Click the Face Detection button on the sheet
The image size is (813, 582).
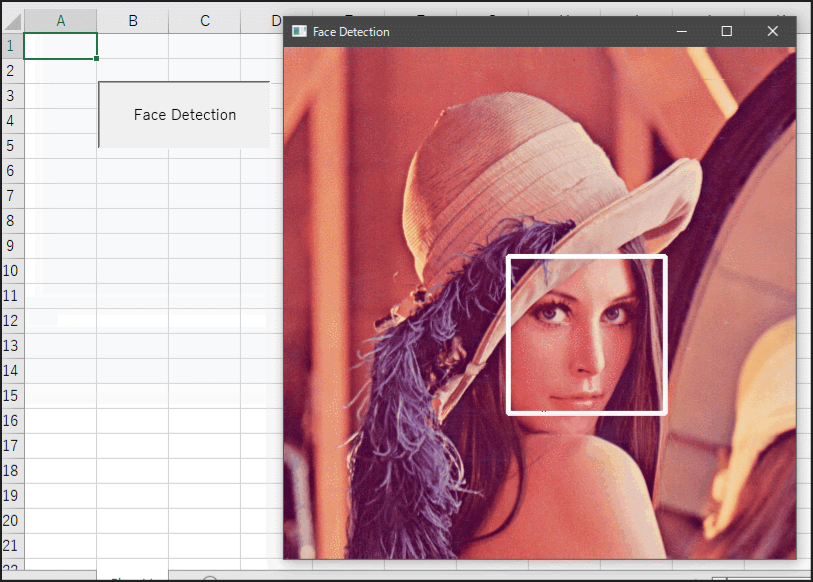[x=184, y=115]
